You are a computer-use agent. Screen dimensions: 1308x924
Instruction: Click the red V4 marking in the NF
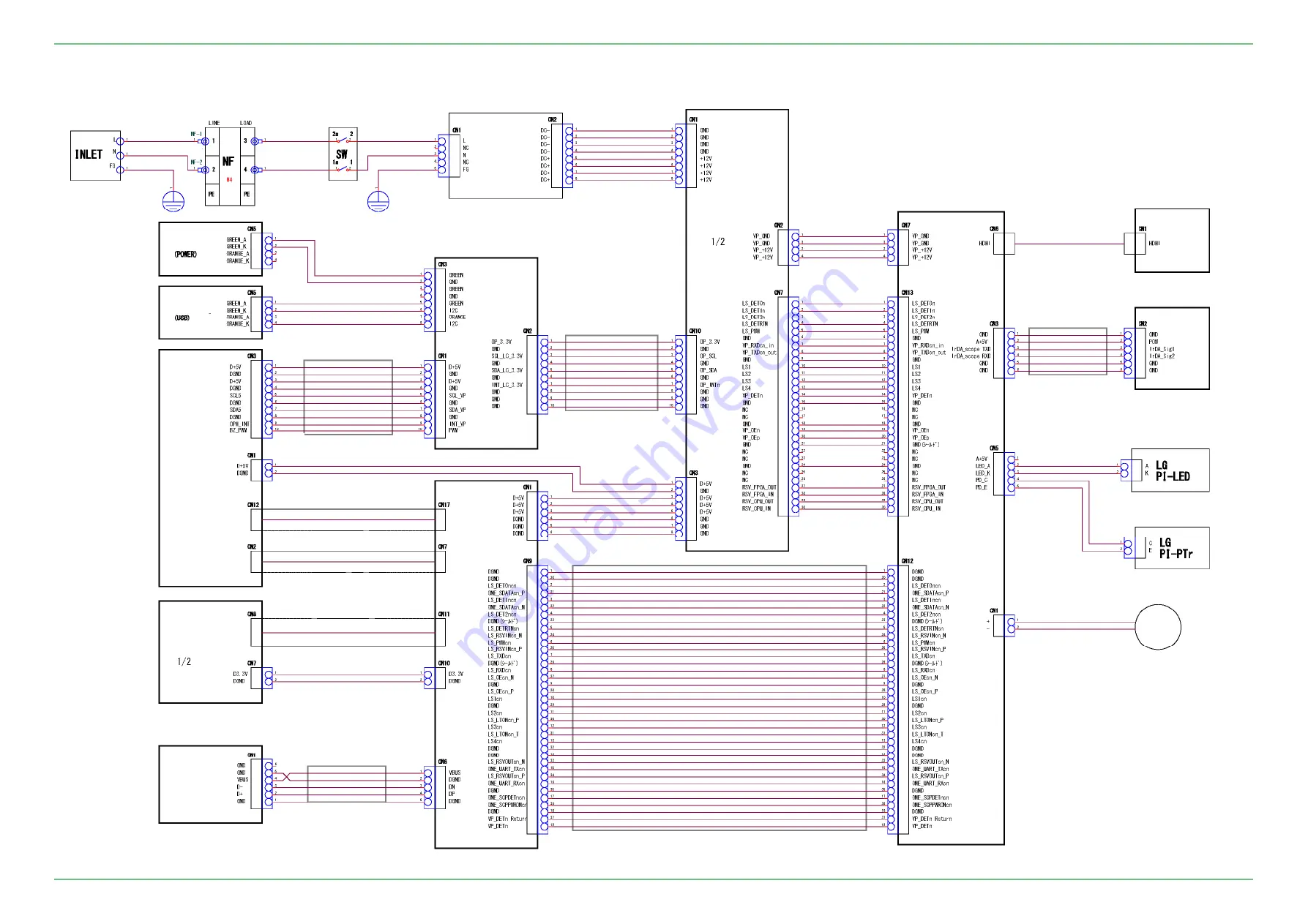pyautogui.click(x=229, y=180)
